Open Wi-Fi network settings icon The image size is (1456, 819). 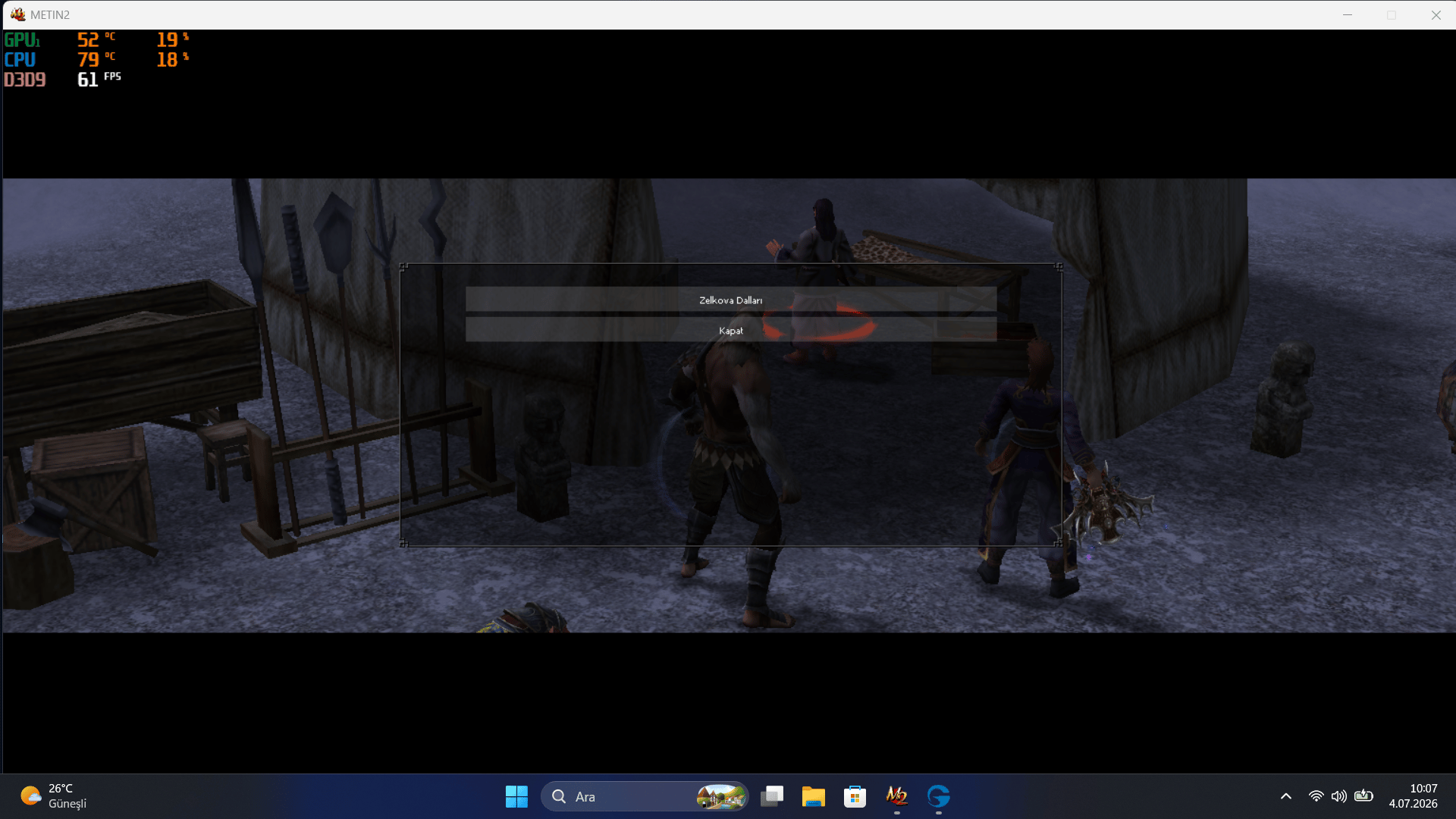click(x=1316, y=796)
